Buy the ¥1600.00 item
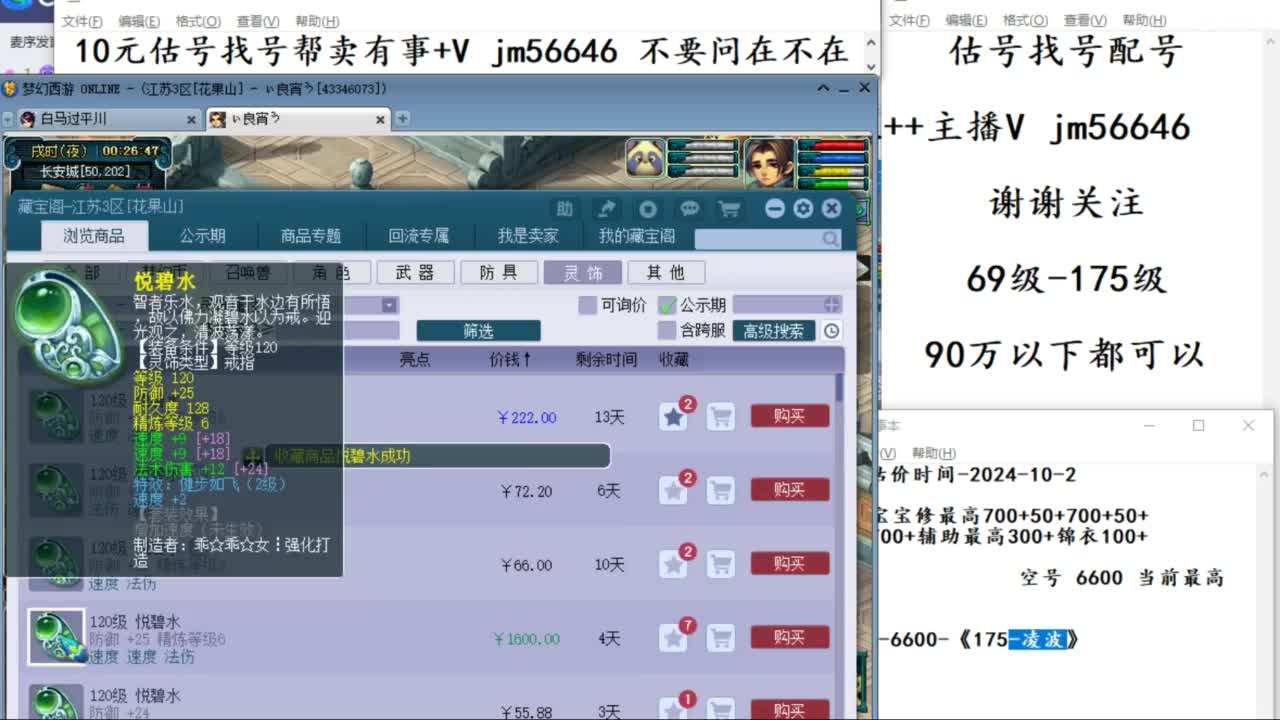 click(790, 637)
